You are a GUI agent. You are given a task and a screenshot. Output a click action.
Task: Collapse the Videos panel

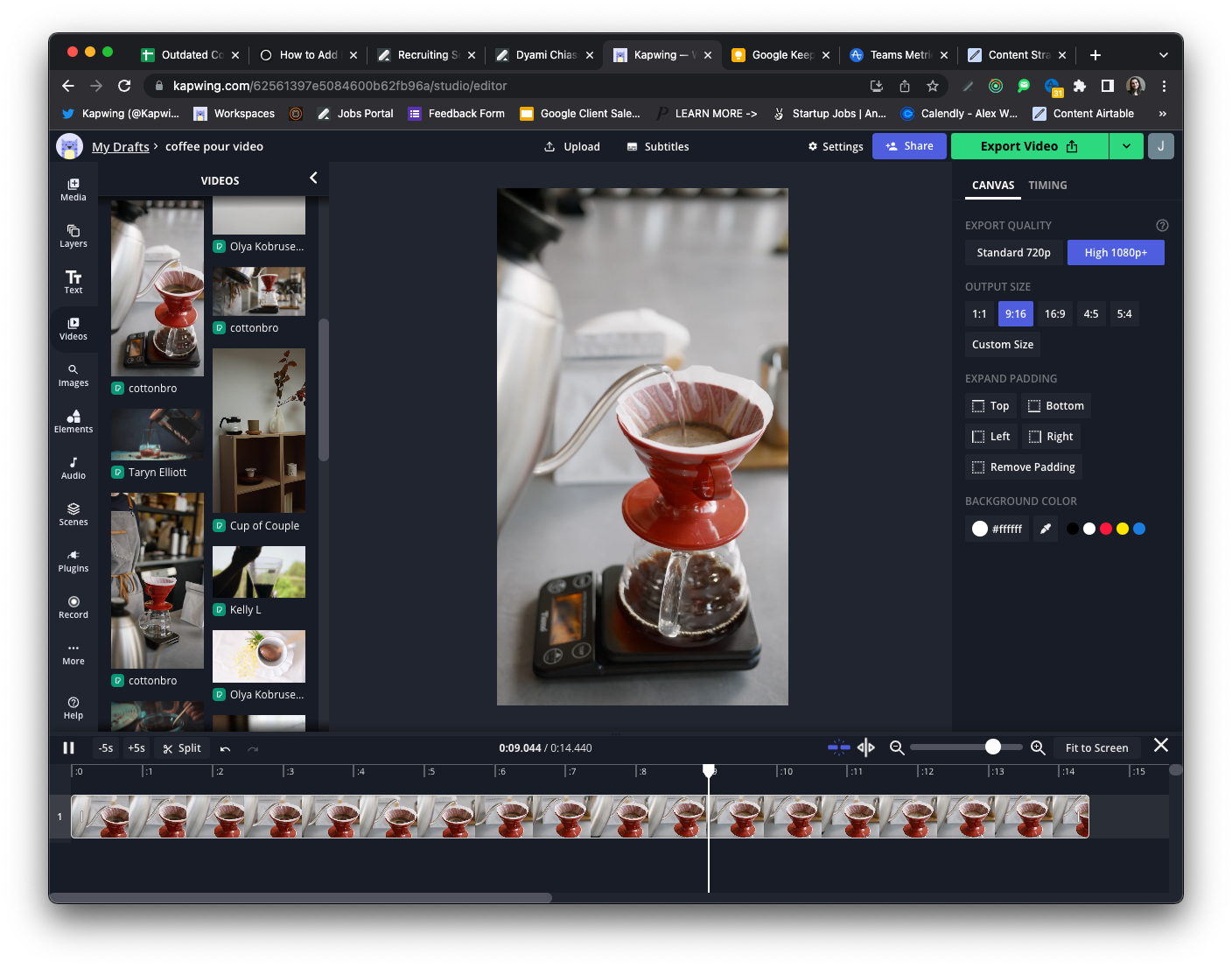coord(313,179)
